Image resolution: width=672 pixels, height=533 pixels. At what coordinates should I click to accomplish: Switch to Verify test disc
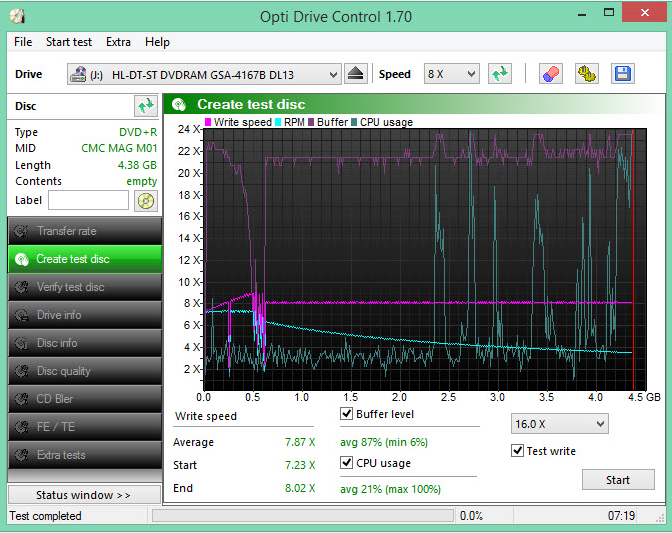(x=85, y=287)
